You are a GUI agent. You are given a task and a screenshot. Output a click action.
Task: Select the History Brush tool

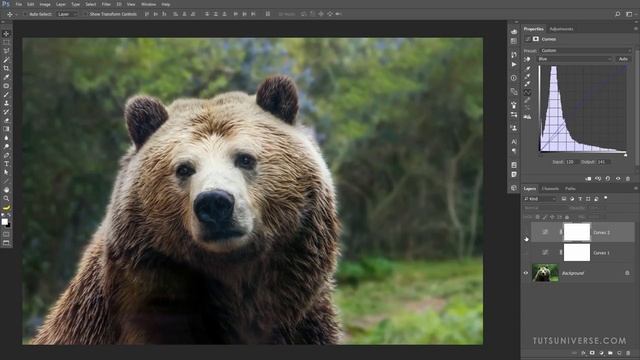coord(6,112)
